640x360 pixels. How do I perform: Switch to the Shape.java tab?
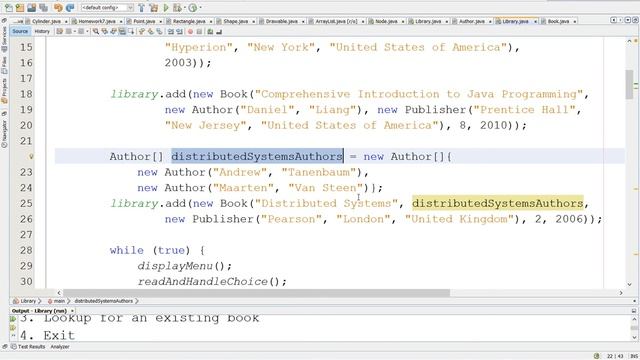click(236, 21)
